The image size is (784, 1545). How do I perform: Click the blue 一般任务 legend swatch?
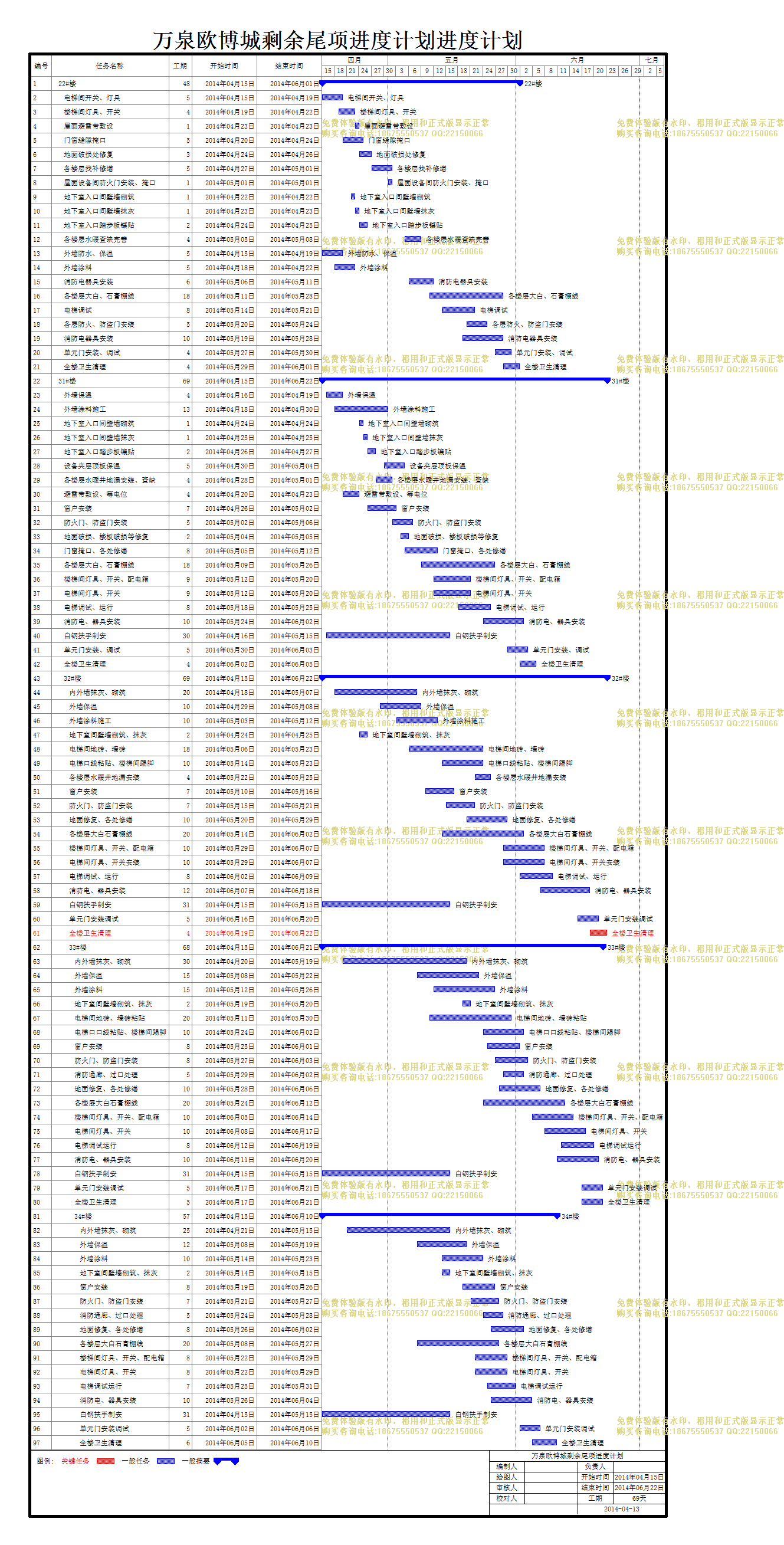(166, 1461)
